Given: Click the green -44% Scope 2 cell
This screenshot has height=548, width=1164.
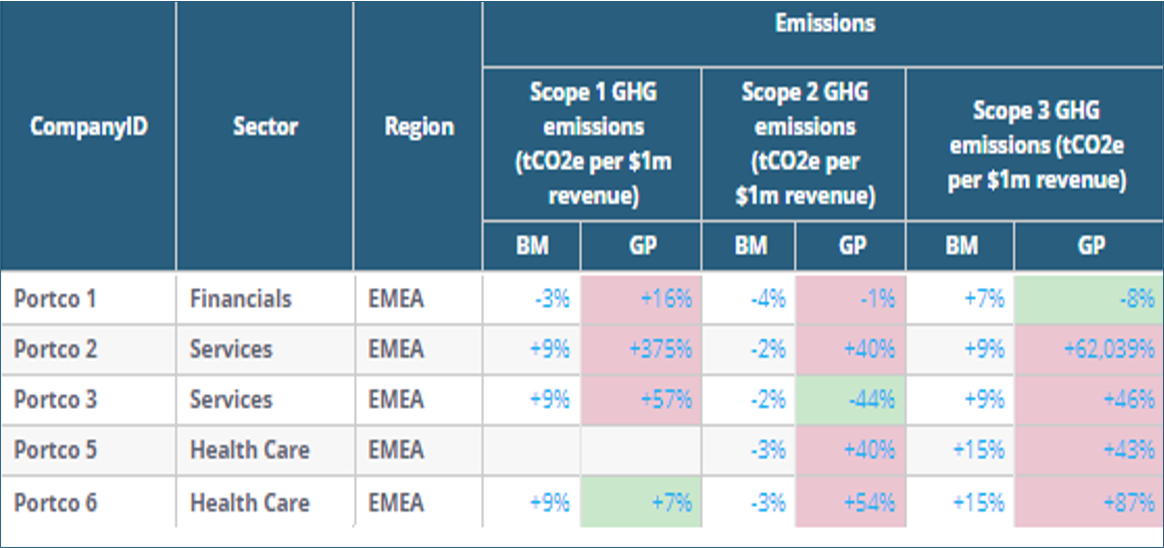Looking at the screenshot, I should tap(851, 399).
